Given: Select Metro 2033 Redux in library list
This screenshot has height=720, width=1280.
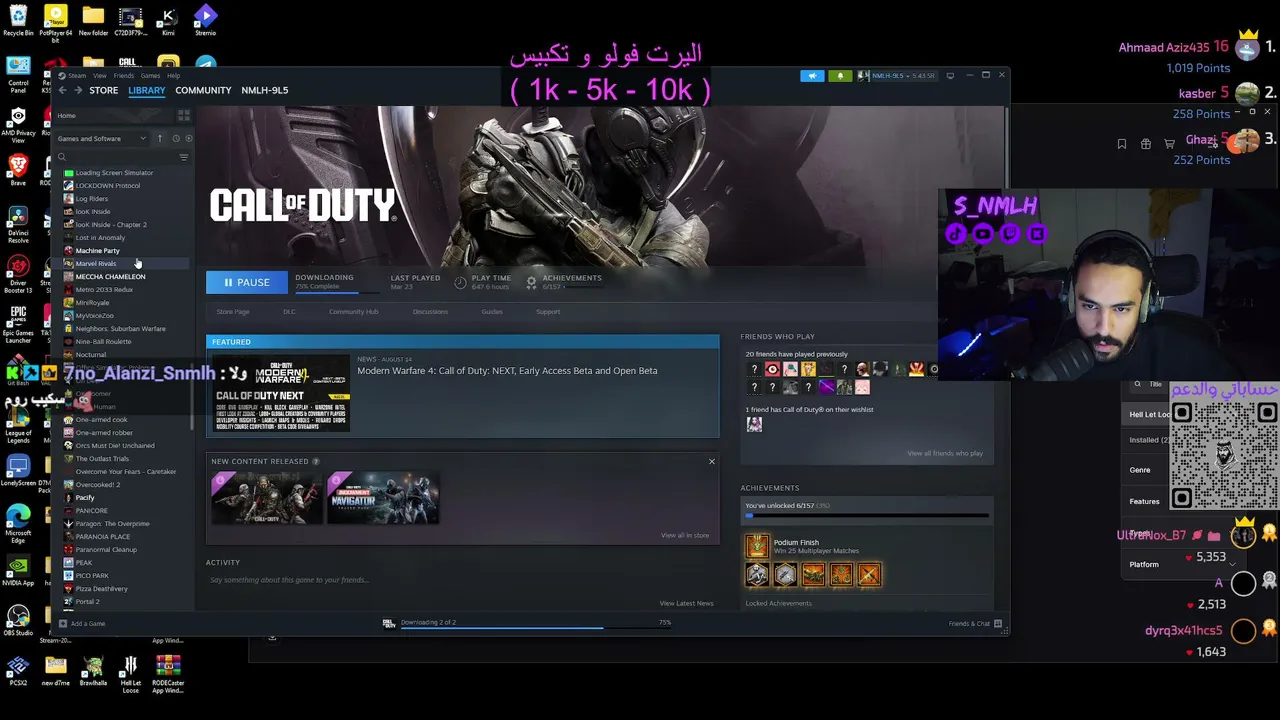Looking at the screenshot, I should click(x=104, y=289).
